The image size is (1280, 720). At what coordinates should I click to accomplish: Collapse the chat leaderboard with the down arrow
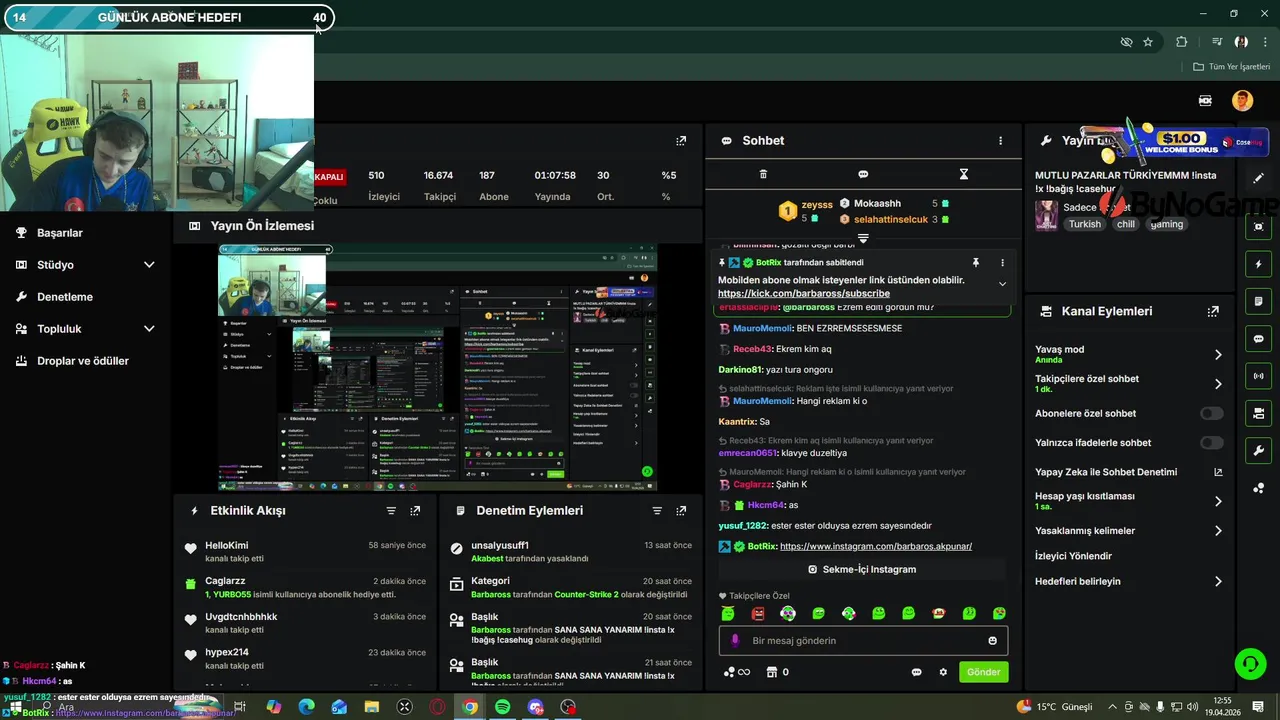[863, 238]
